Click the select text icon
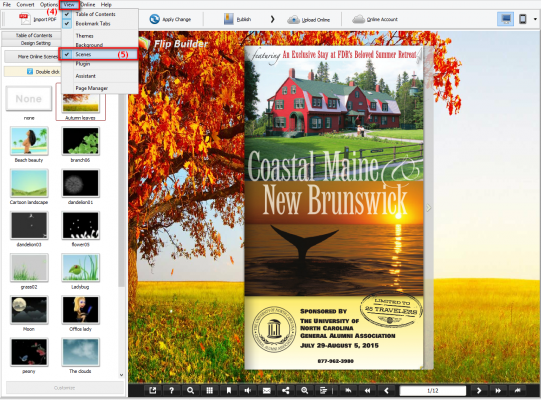This screenshot has height=400, width=541. (x=323, y=390)
